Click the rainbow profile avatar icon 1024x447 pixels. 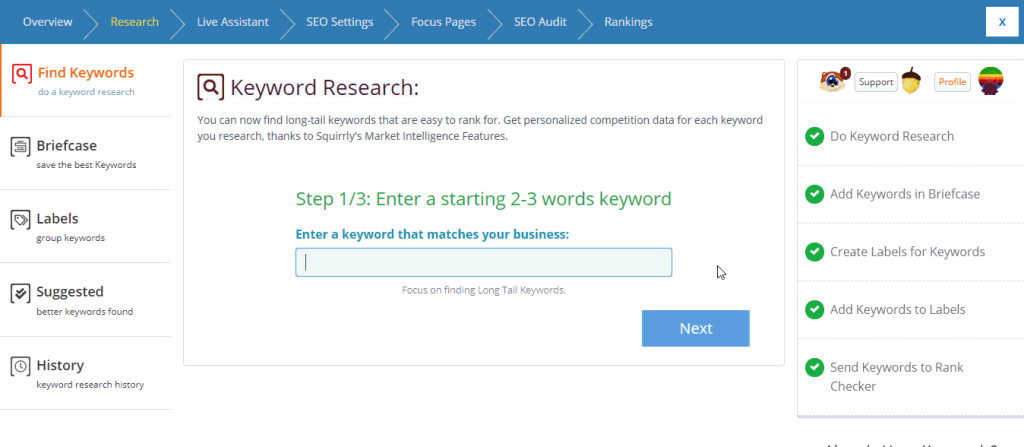tap(990, 81)
